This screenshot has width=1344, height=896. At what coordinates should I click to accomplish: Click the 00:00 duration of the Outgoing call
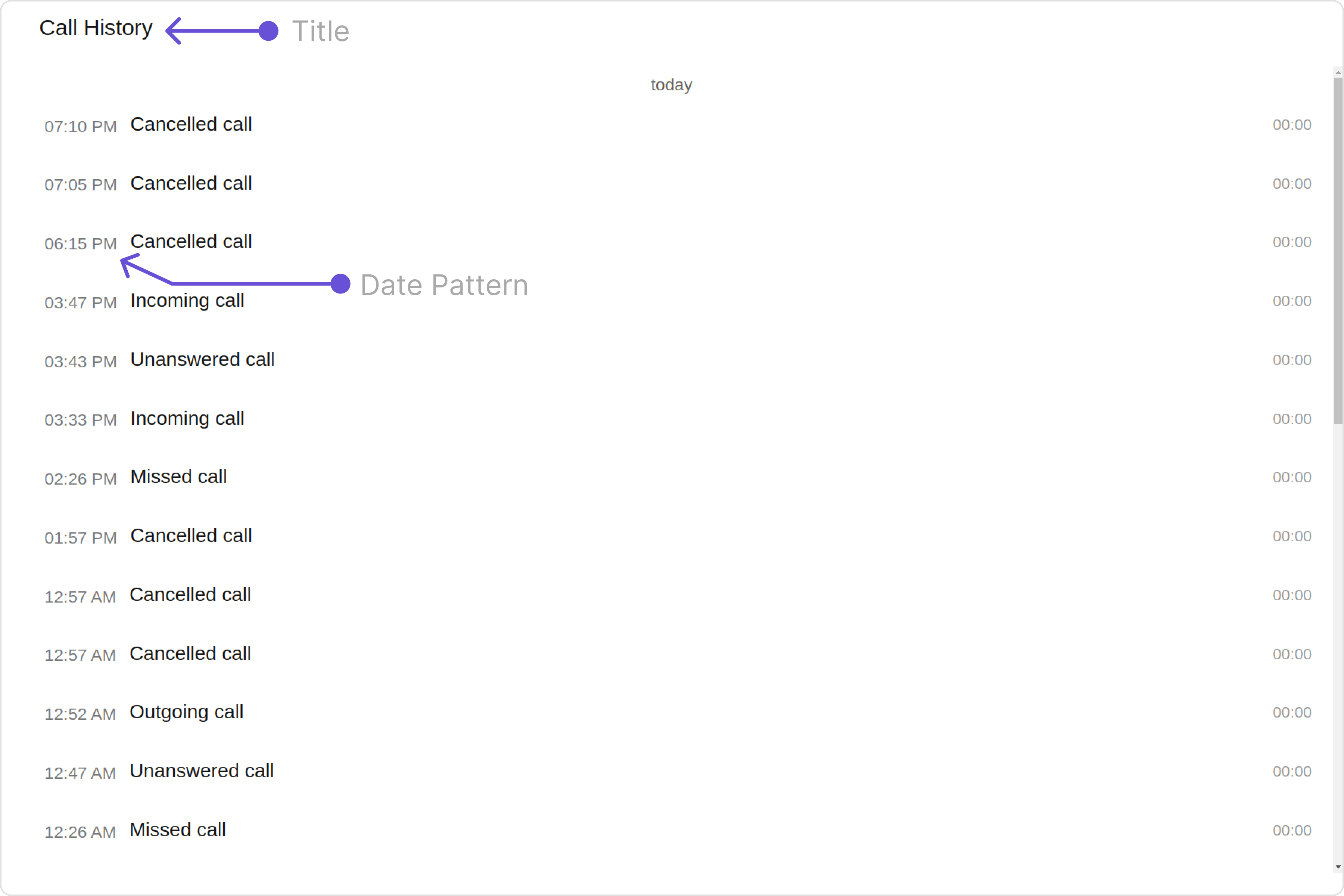1291,713
